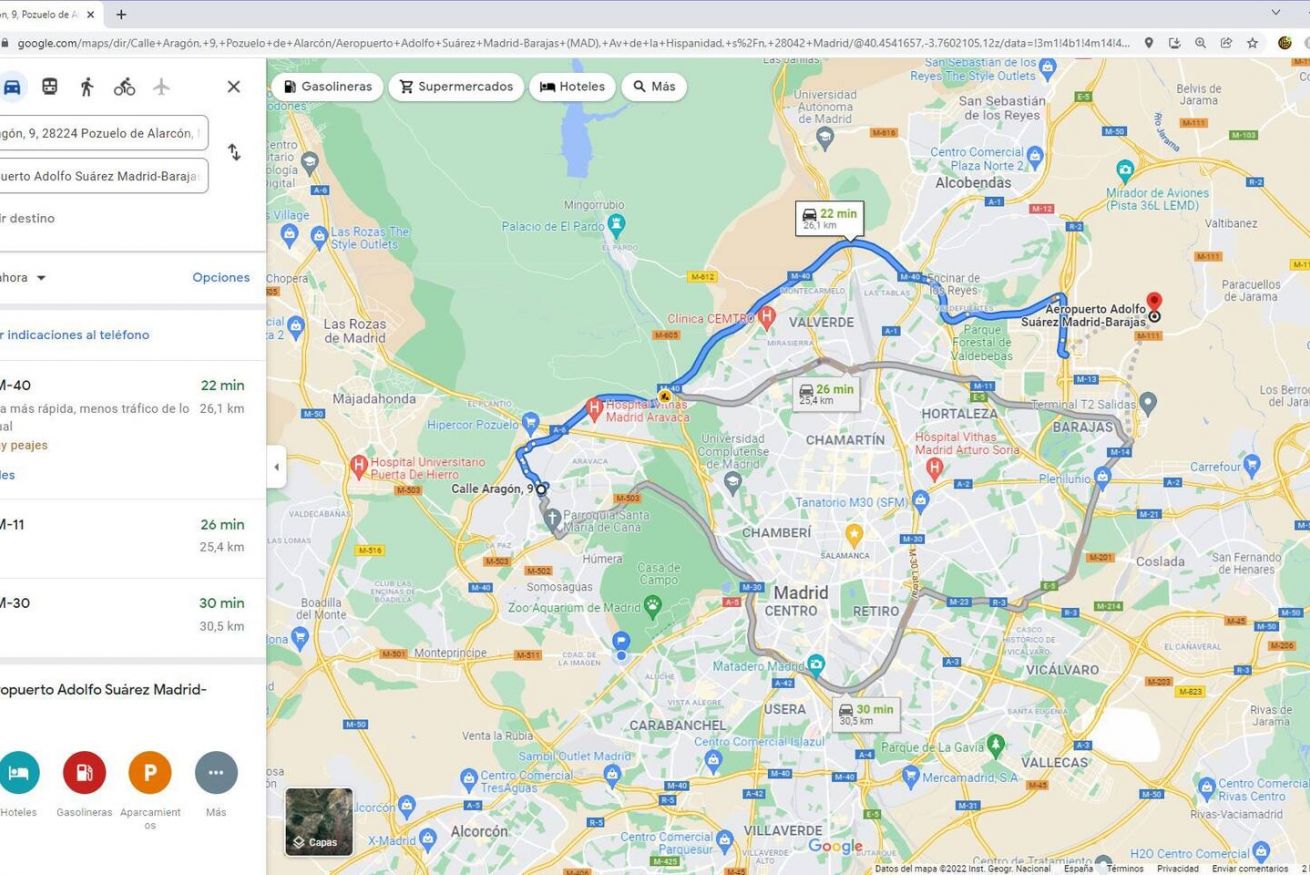Click browser address bar URL
Screen dimensions: 1310x875
574,43
